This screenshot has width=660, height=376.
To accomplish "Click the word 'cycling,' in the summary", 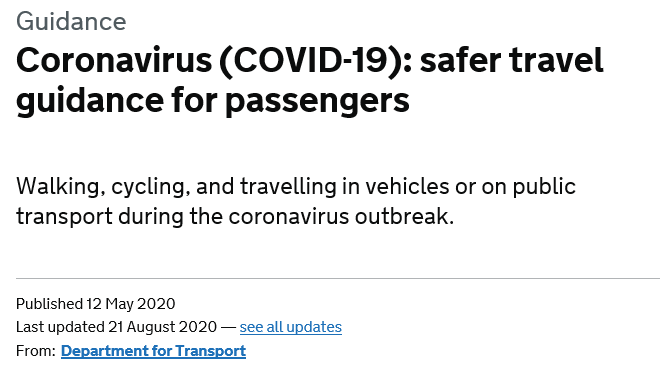I will [148, 188].
